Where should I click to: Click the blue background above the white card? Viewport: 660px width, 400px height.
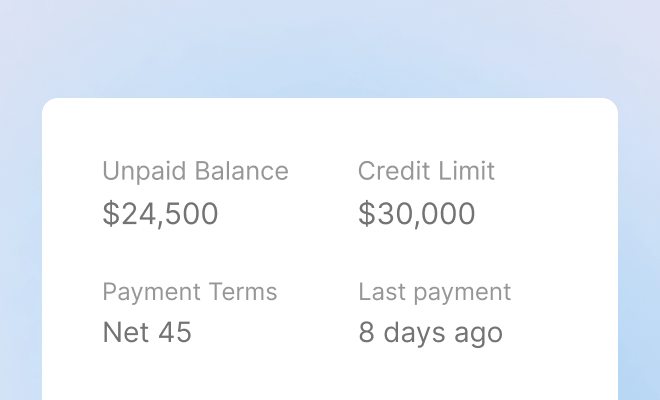click(x=330, y=50)
